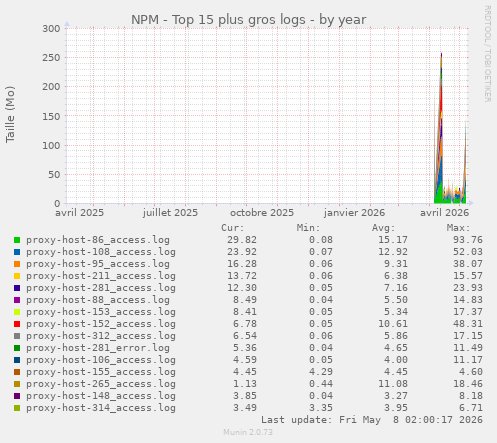Click the 150 y-axis tick label

[51, 116]
